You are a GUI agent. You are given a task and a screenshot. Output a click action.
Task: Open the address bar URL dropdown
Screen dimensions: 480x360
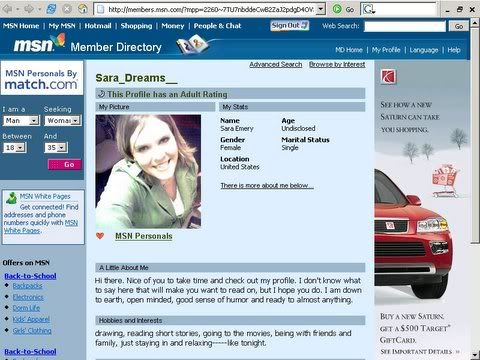click(320, 9)
